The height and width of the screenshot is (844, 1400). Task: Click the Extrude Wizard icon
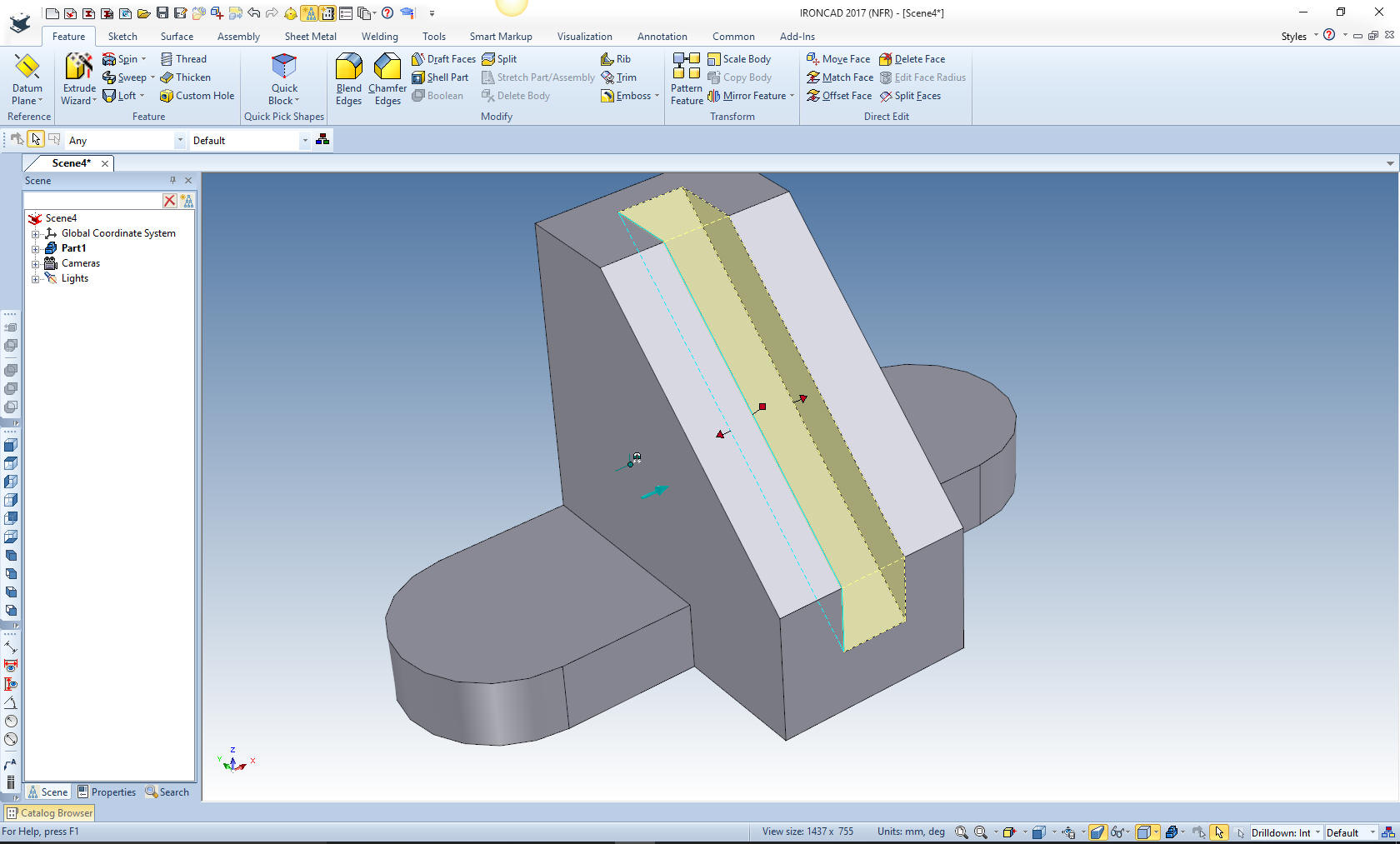point(79,67)
